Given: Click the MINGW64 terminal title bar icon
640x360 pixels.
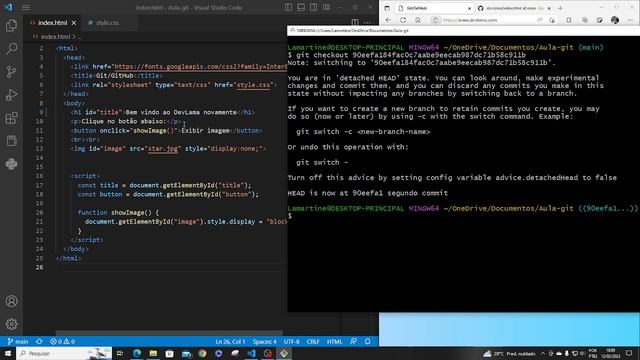Looking at the screenshot, I should [292, 30].
